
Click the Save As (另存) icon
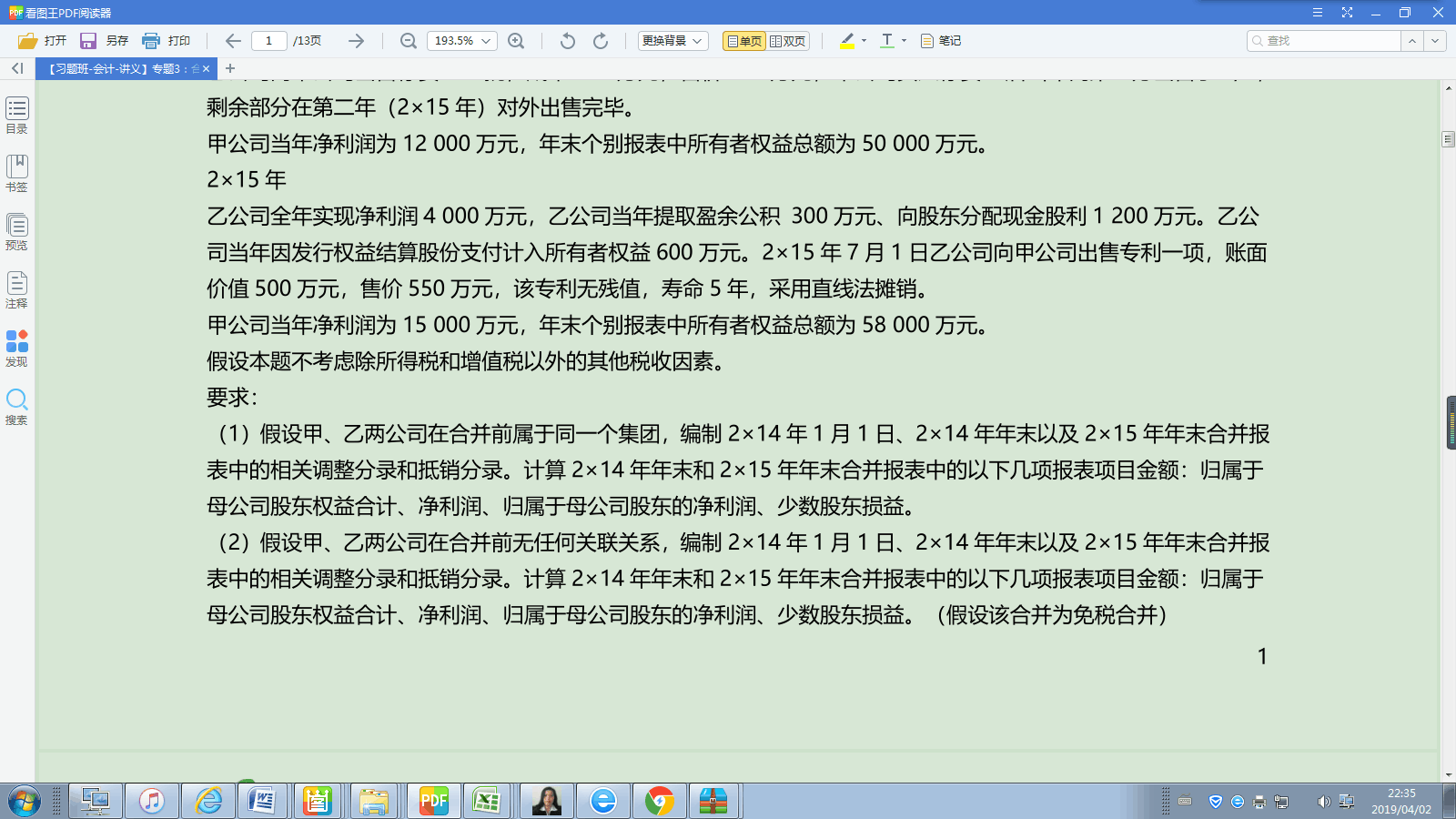point(88,41)
